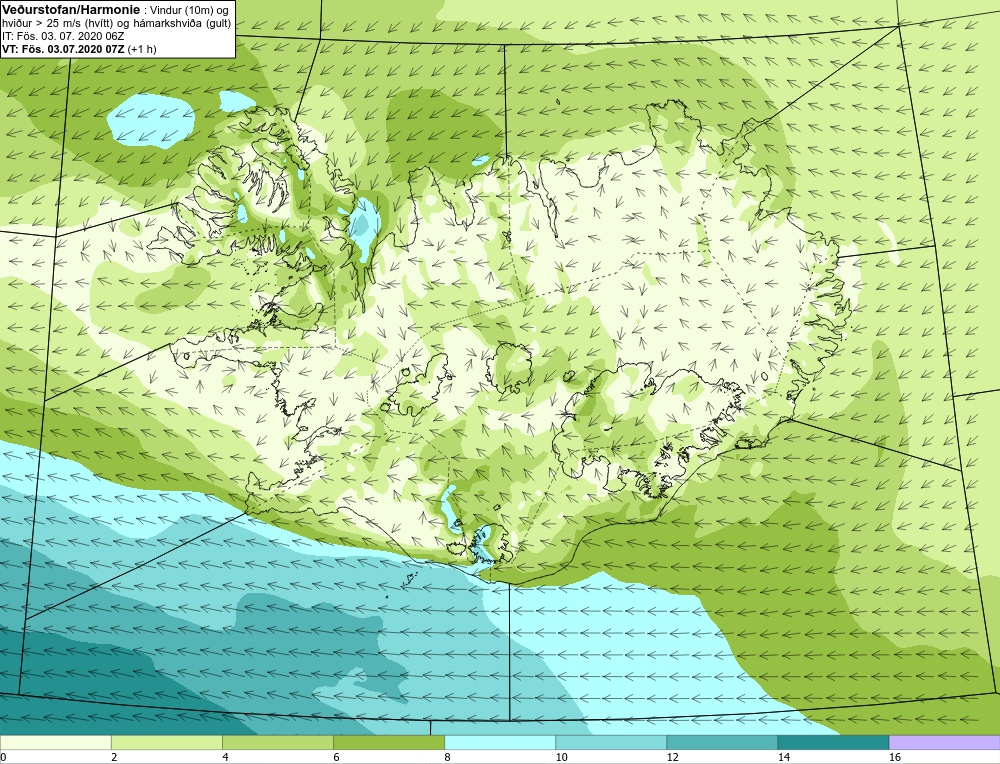Click the 2–4 m/s light green legend swatch
1000x764 pixels.
[x=166, y=743]
